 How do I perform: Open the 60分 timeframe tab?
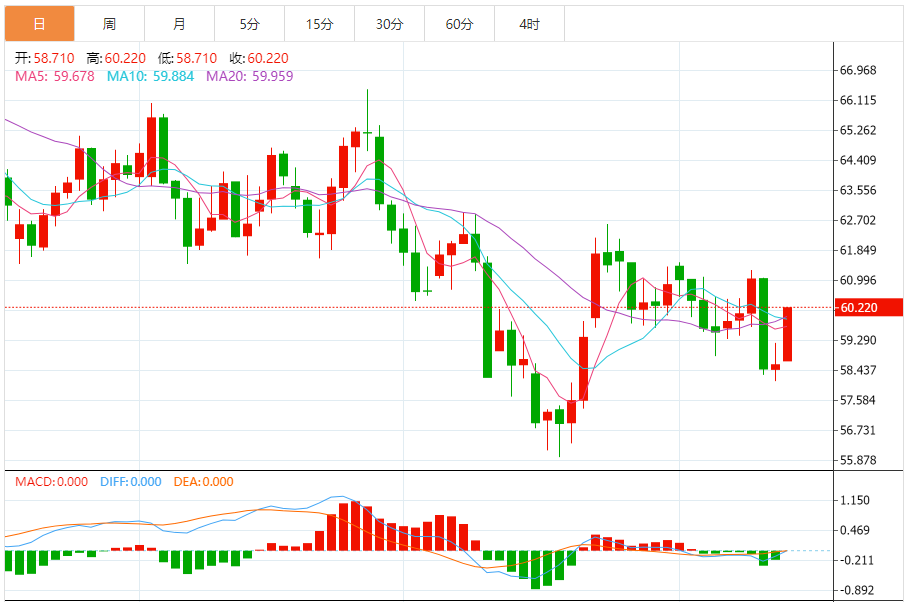460,24
